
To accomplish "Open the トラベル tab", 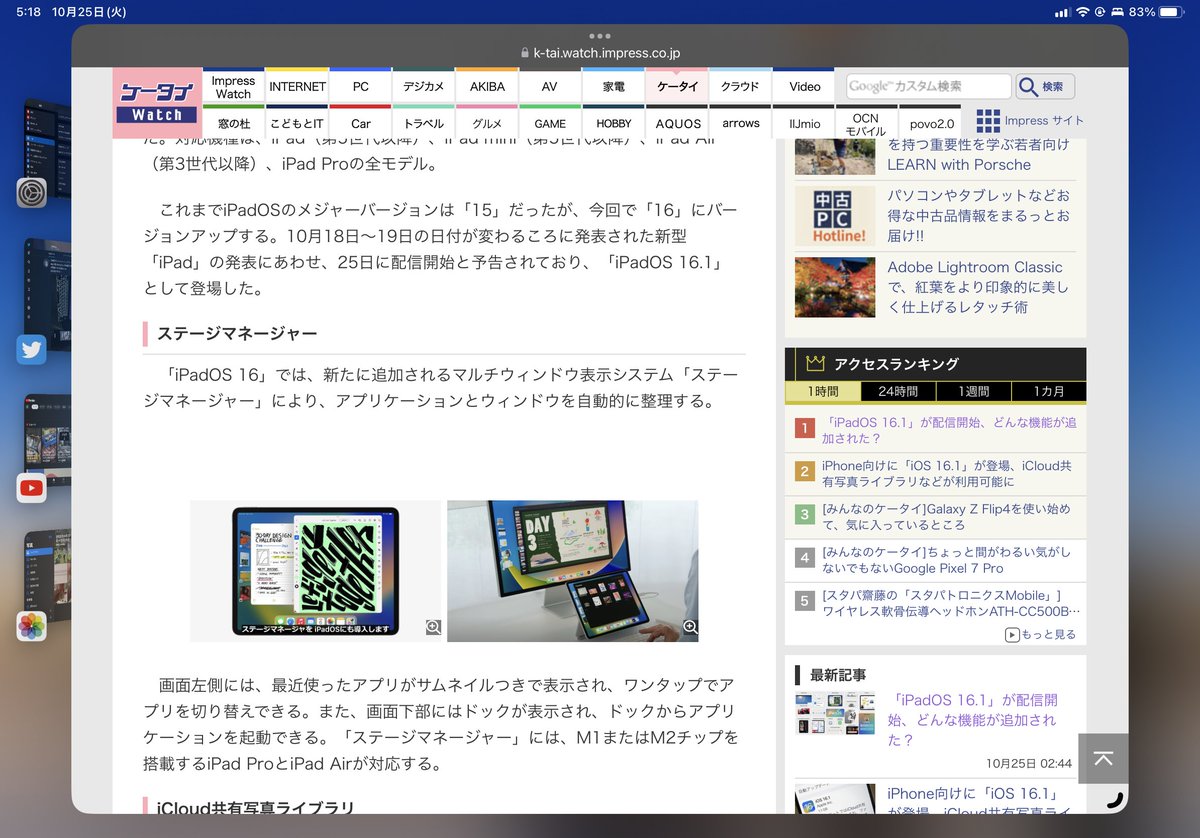I will click(x=424, y=123).
